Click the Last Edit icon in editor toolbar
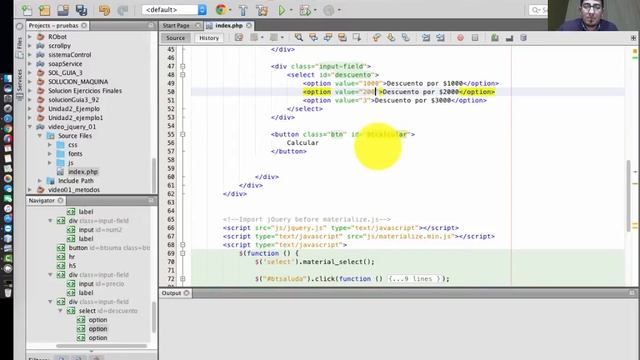 pyautogui.click(x=239, y=38)
